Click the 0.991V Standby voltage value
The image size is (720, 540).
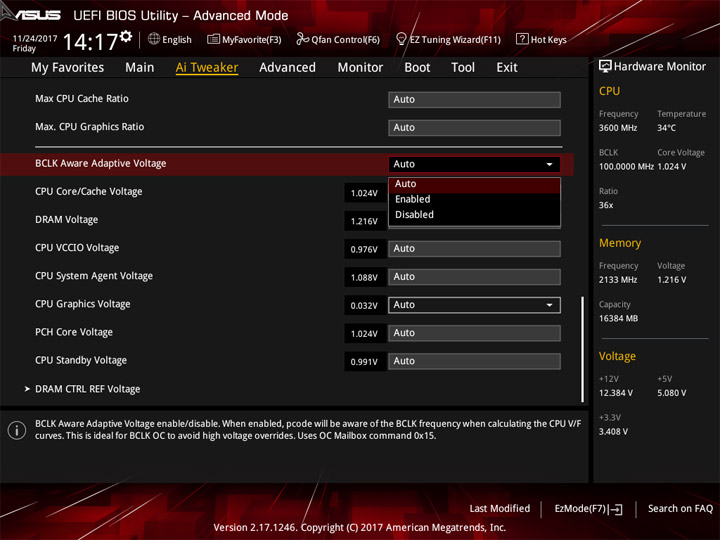click(364, 362)
